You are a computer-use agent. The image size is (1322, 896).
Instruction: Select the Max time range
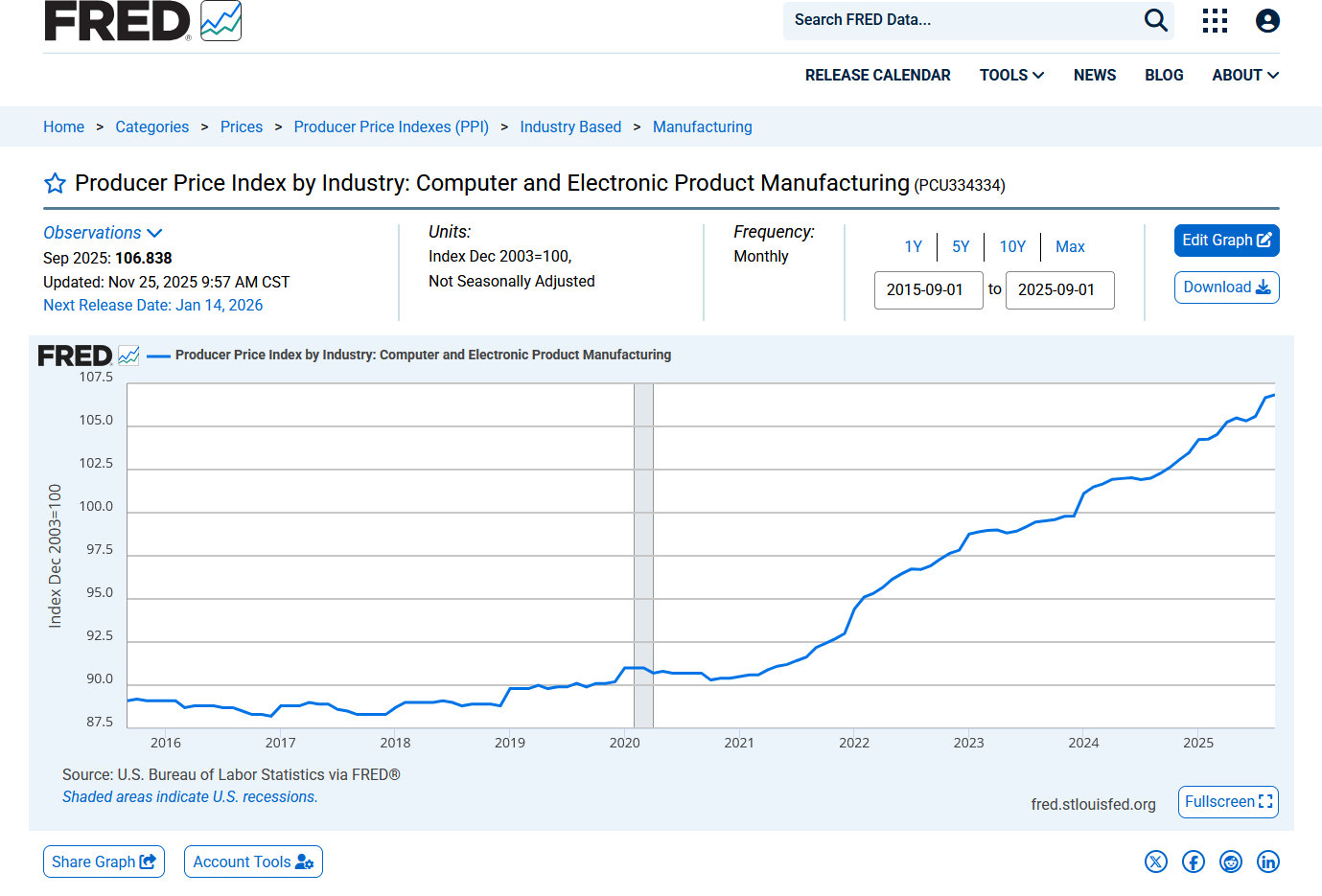pyautogui.click(x=1070, y=246)
